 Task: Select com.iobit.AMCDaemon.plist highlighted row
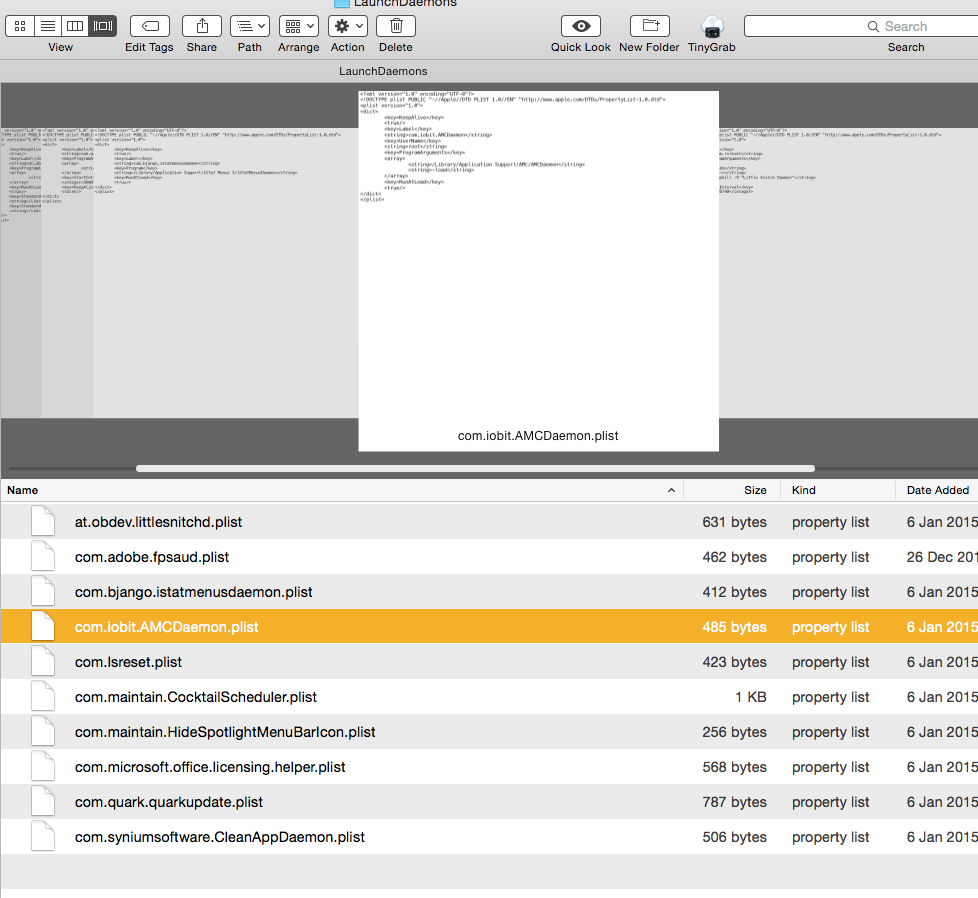[489, 627]
